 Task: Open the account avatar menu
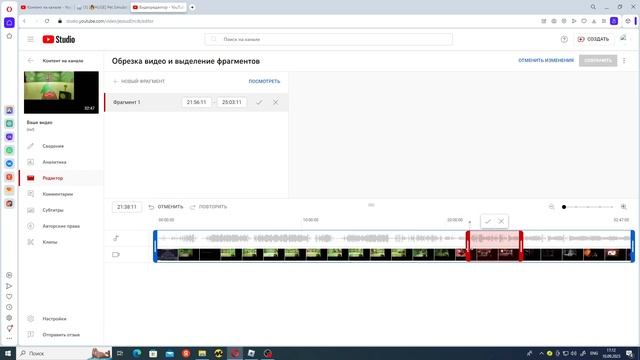623,38
